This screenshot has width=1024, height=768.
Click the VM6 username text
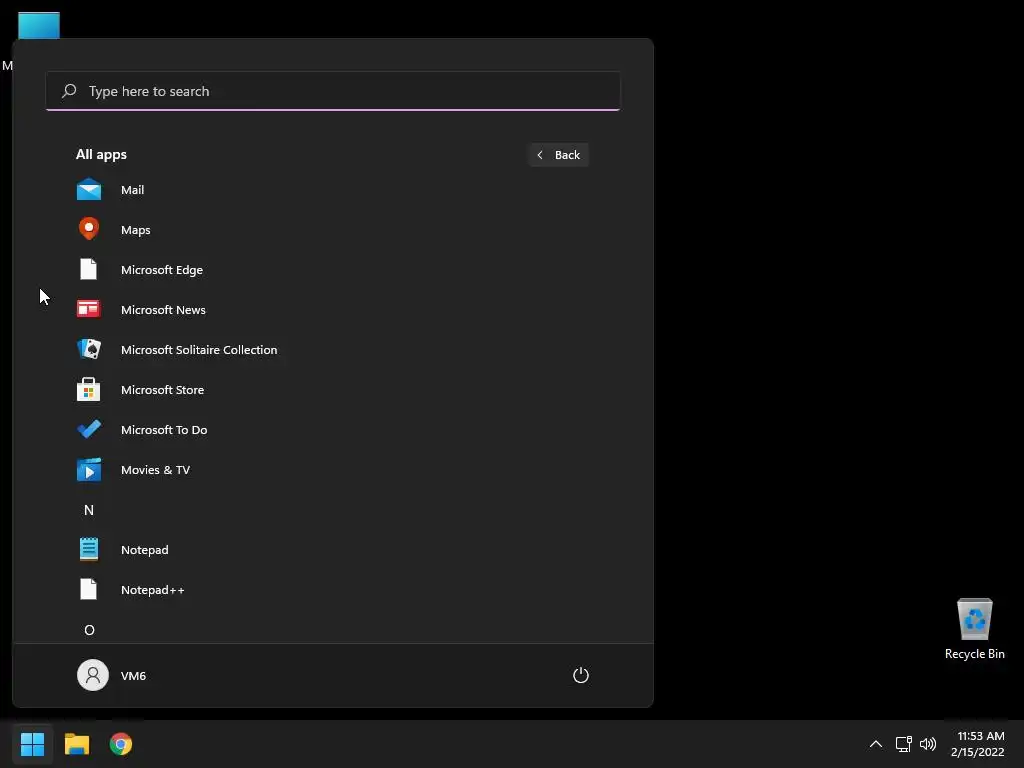[x=133, y=676]
